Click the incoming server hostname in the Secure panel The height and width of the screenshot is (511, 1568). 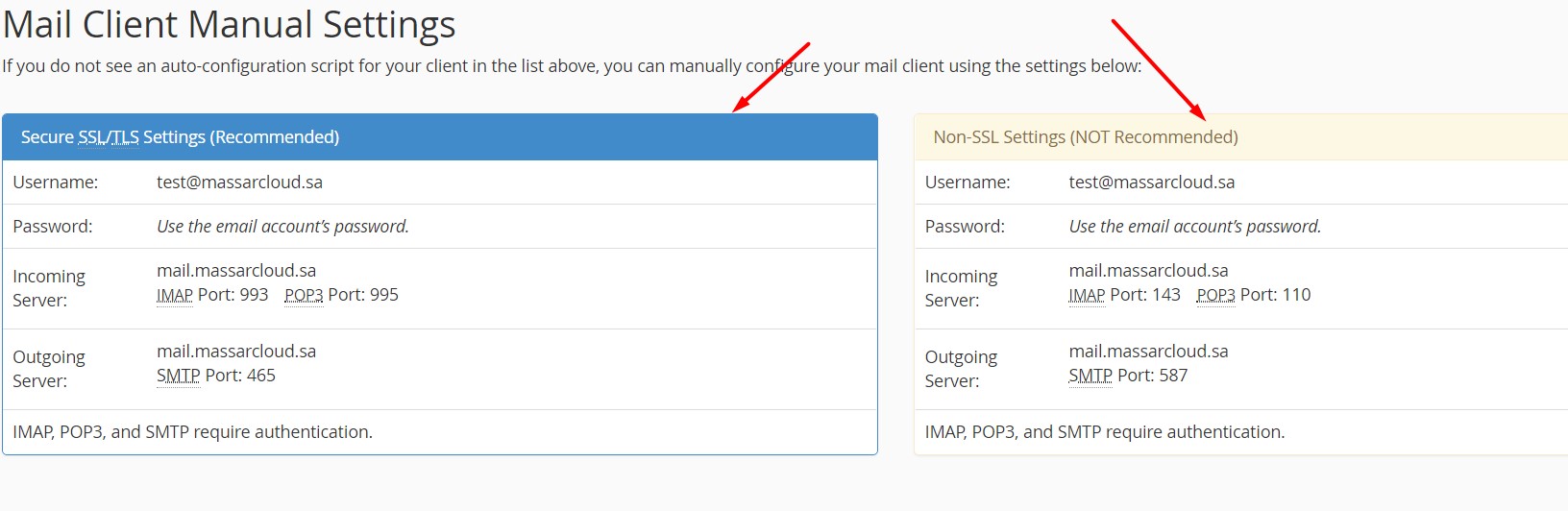click(236, 271)
